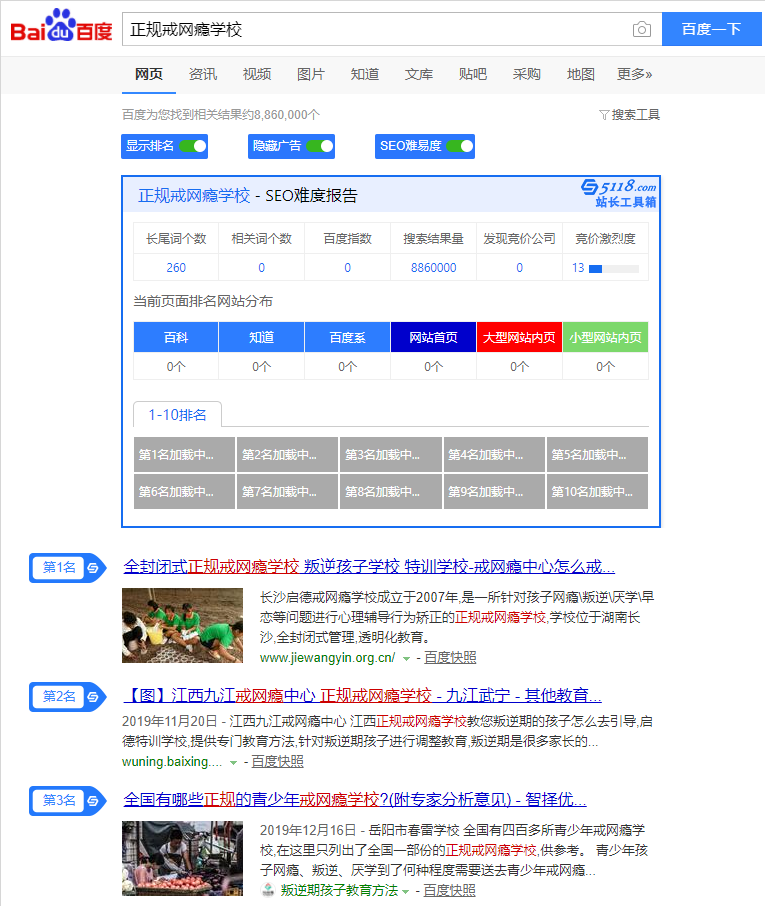Image resolution: width=765 pixels, height=906 pixels.
Task: Expand dropdown arrow after wuning.baixing
Action: [233, 763]
